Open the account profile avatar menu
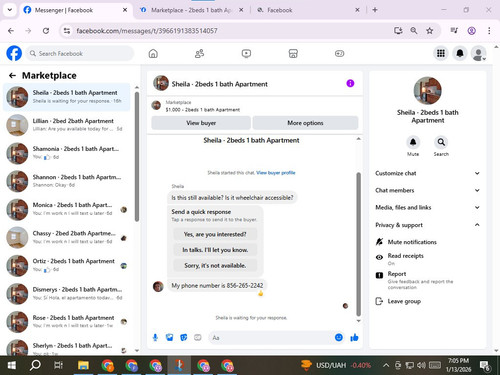 (478, 53)
